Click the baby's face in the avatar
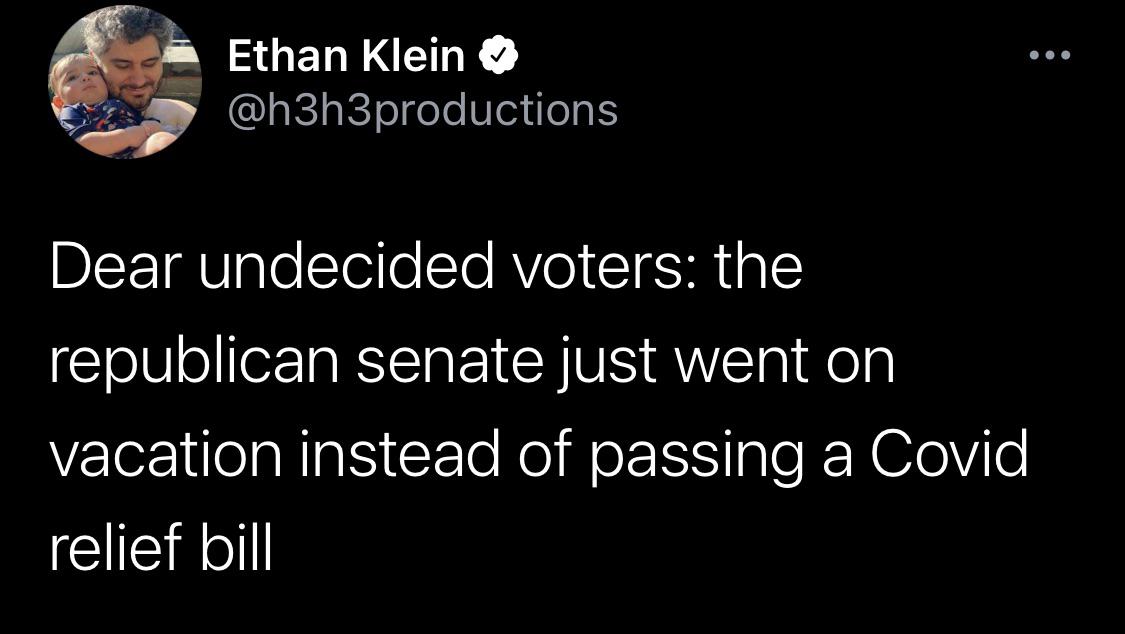 [x=80, y=82]
